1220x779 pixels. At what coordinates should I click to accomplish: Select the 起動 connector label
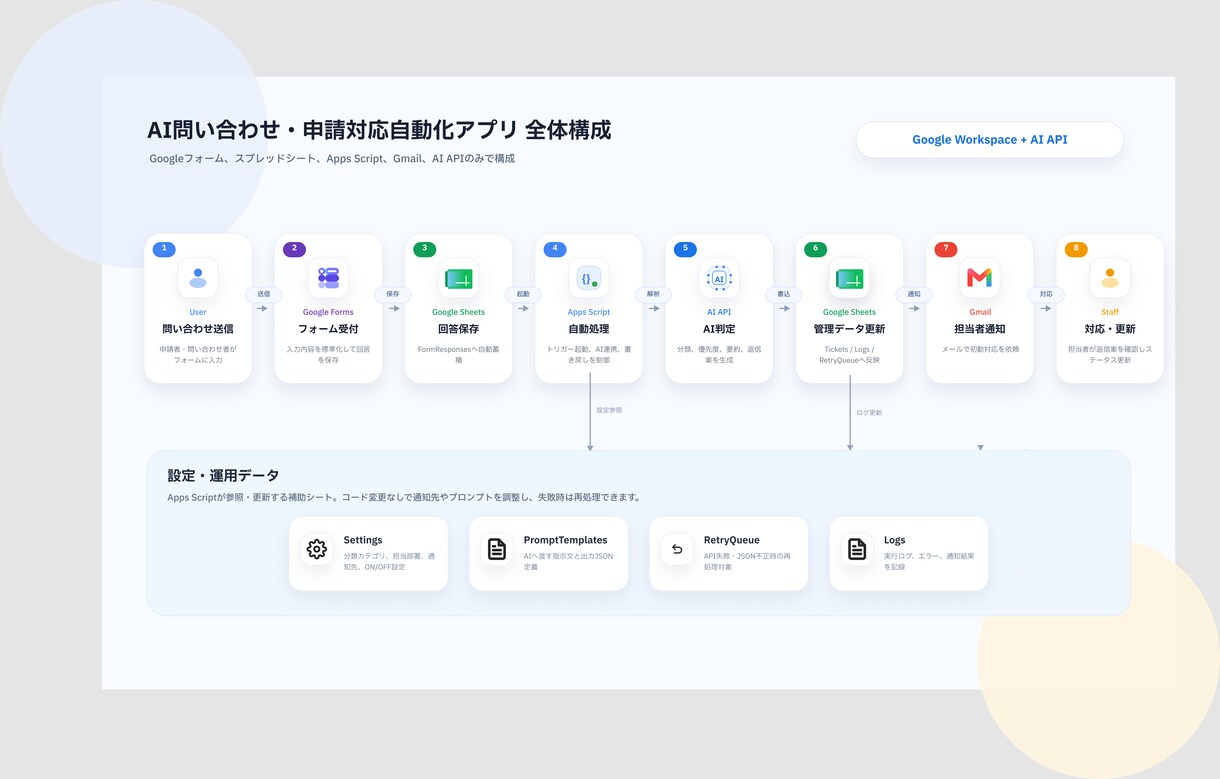pyautogui.click(x=523, y=295)
